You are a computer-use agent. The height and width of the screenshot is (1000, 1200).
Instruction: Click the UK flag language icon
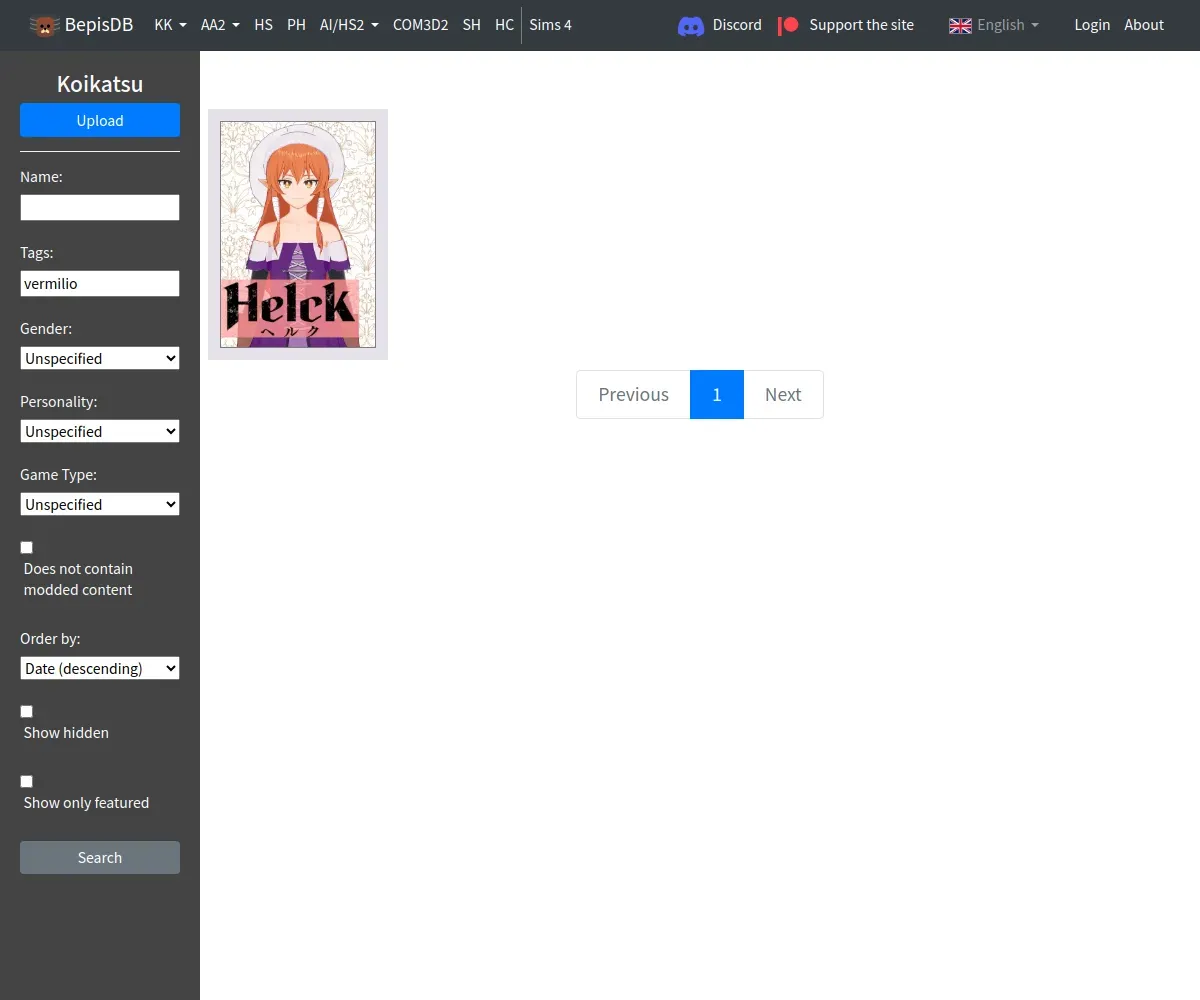click(960, 25)
